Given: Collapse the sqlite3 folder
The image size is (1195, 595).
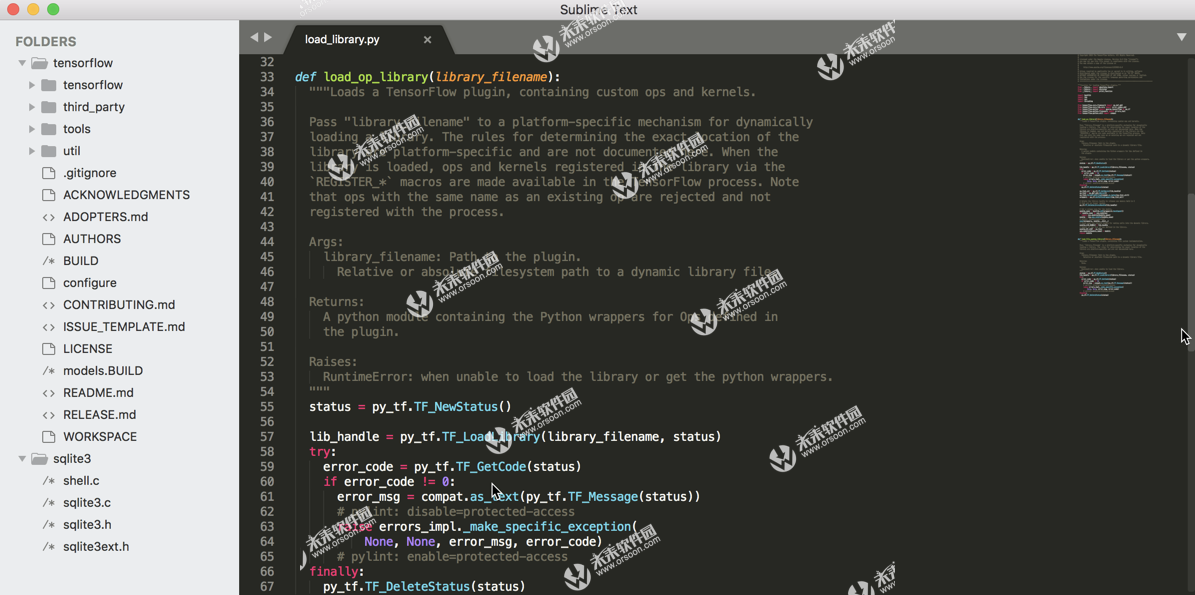Looking at the screenshot, I should click(22, 459).
